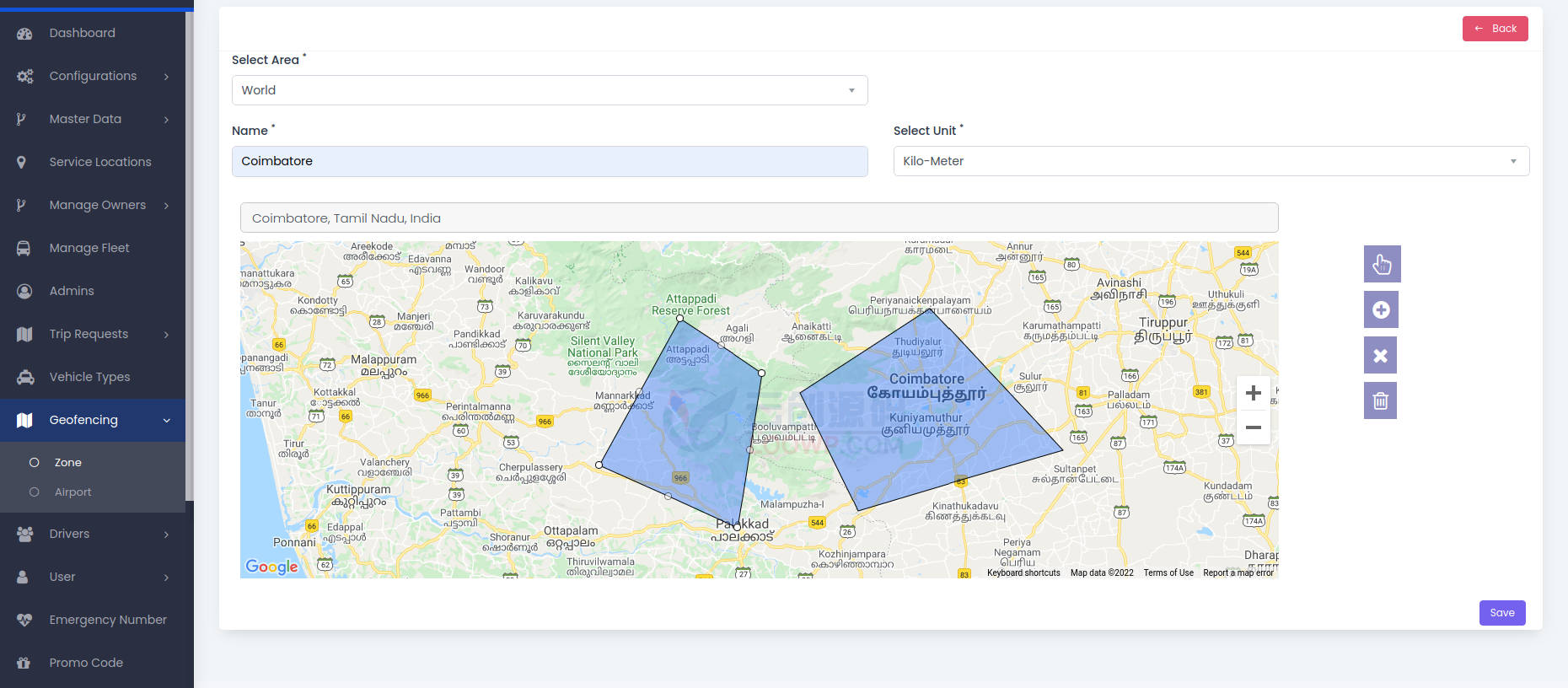
Task: Expand the Drivers chevron
Action: click(166, 535)
